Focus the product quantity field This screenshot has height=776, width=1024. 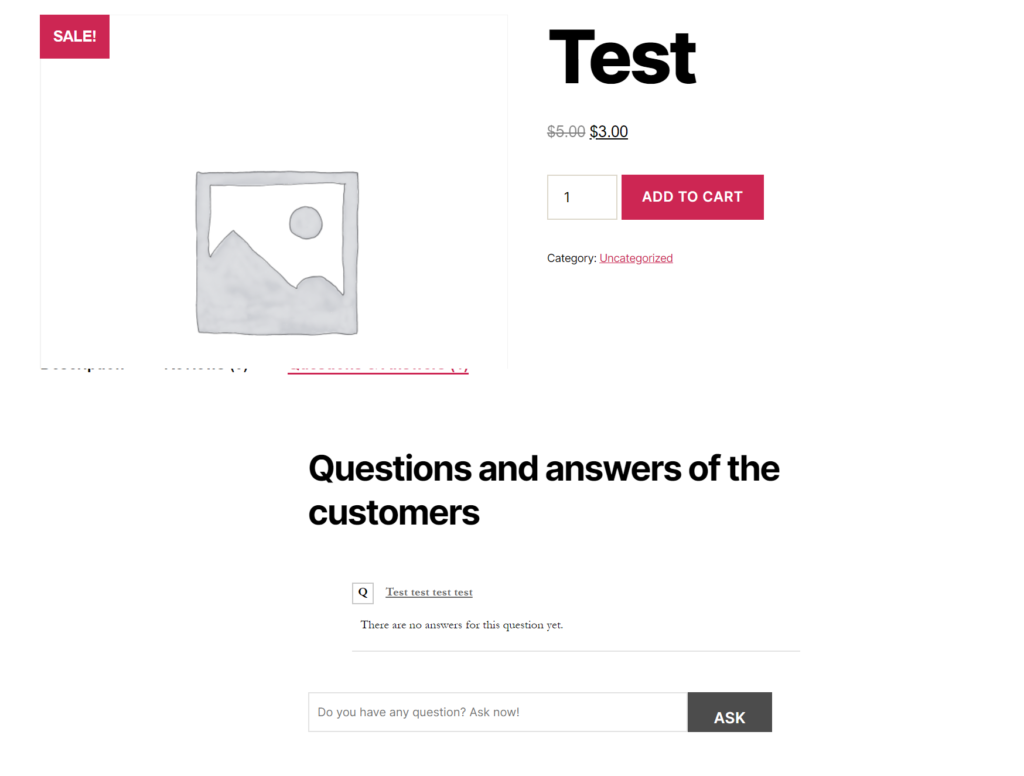581,197
